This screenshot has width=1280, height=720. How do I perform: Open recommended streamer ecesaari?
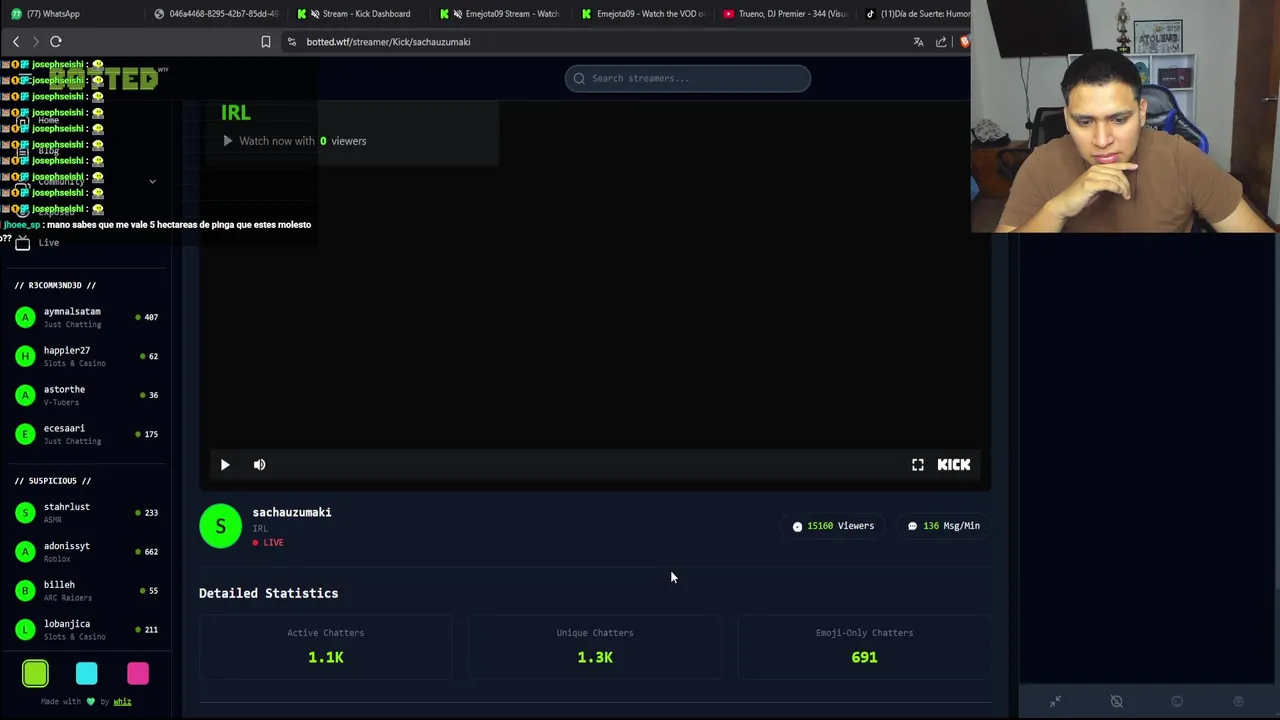[87, 434]
